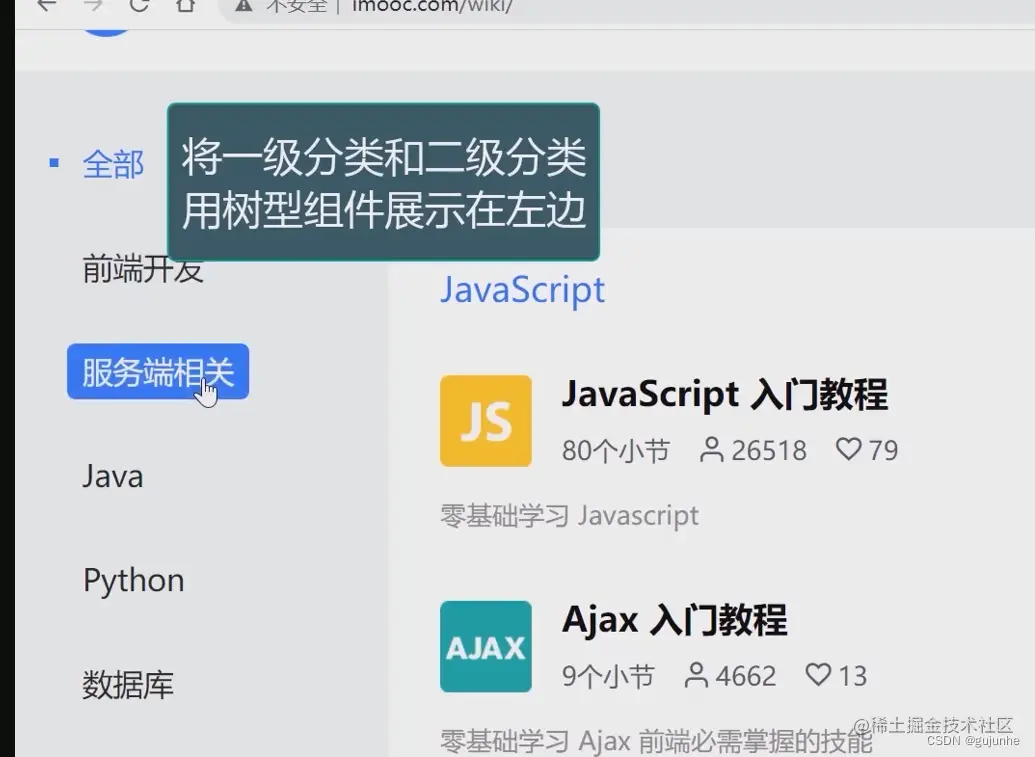Reload the page with the refresh icon
1035x757 pixels.
pos(139,5)
